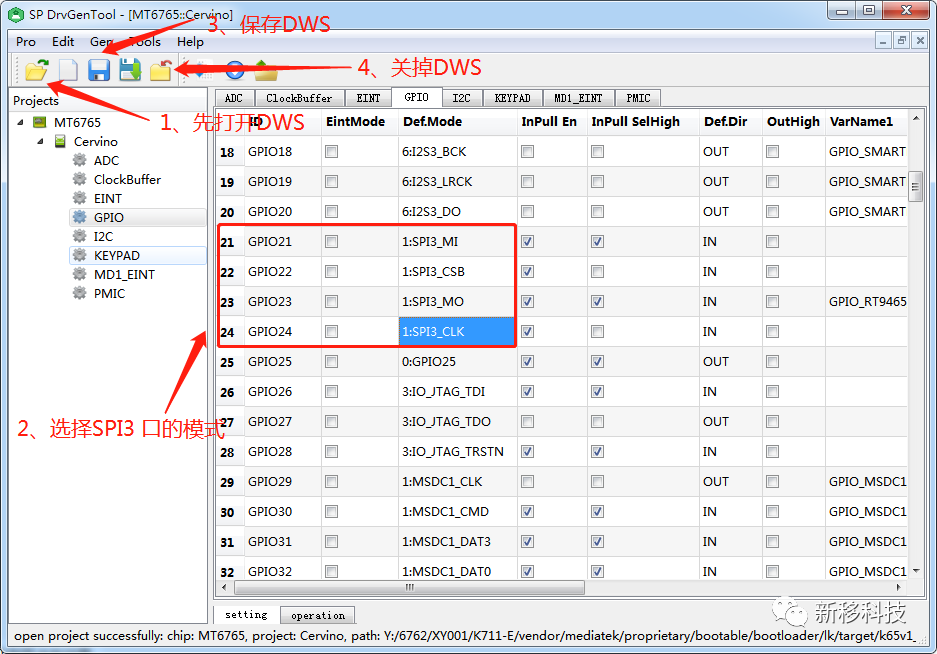Screen dimensions: 937x654
Task: Click the MT6765 chip icon in Projects tree
Action: (39, 123)
